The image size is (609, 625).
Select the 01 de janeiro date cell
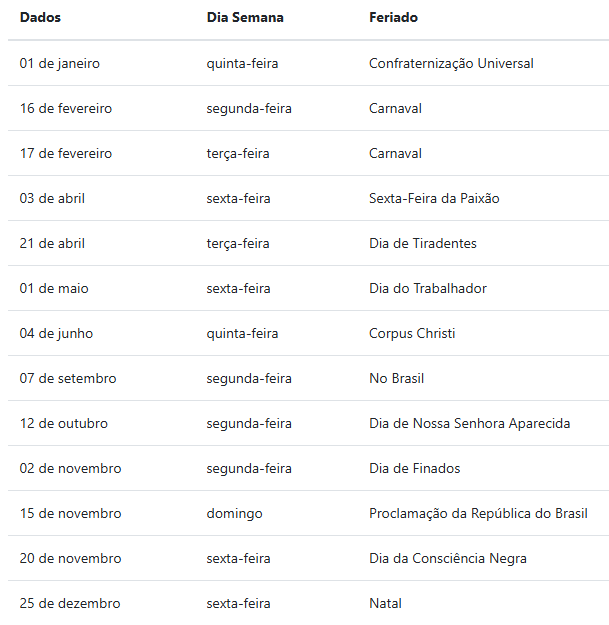click(x=60, y=63)
